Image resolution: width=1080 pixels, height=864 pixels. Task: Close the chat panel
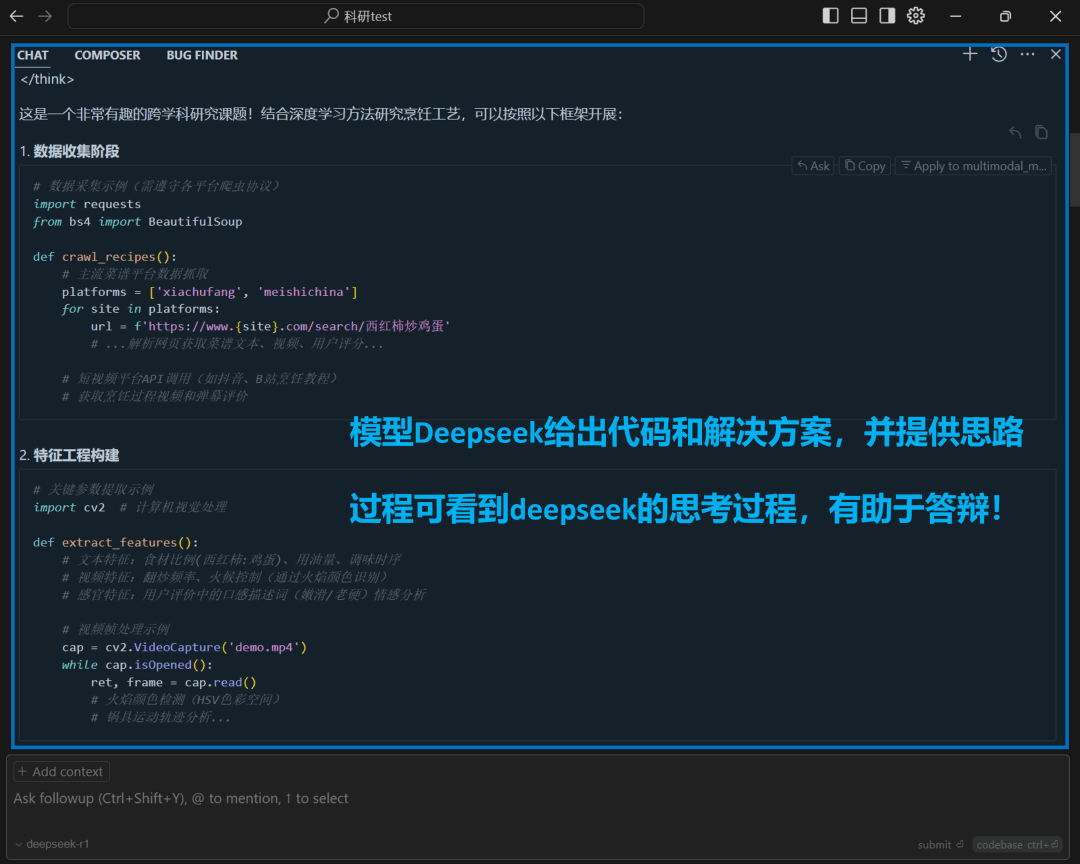pos(1055,54)
